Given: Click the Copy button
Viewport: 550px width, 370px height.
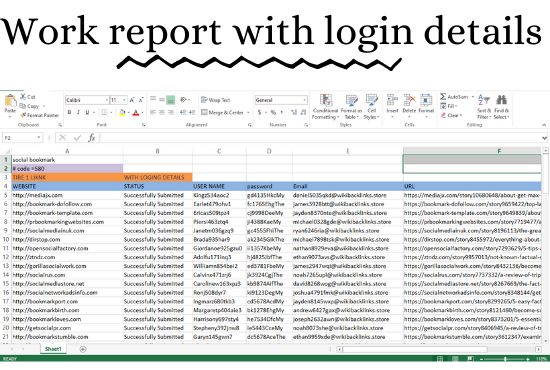Looking at the screenshot, I should coord(29,106).
